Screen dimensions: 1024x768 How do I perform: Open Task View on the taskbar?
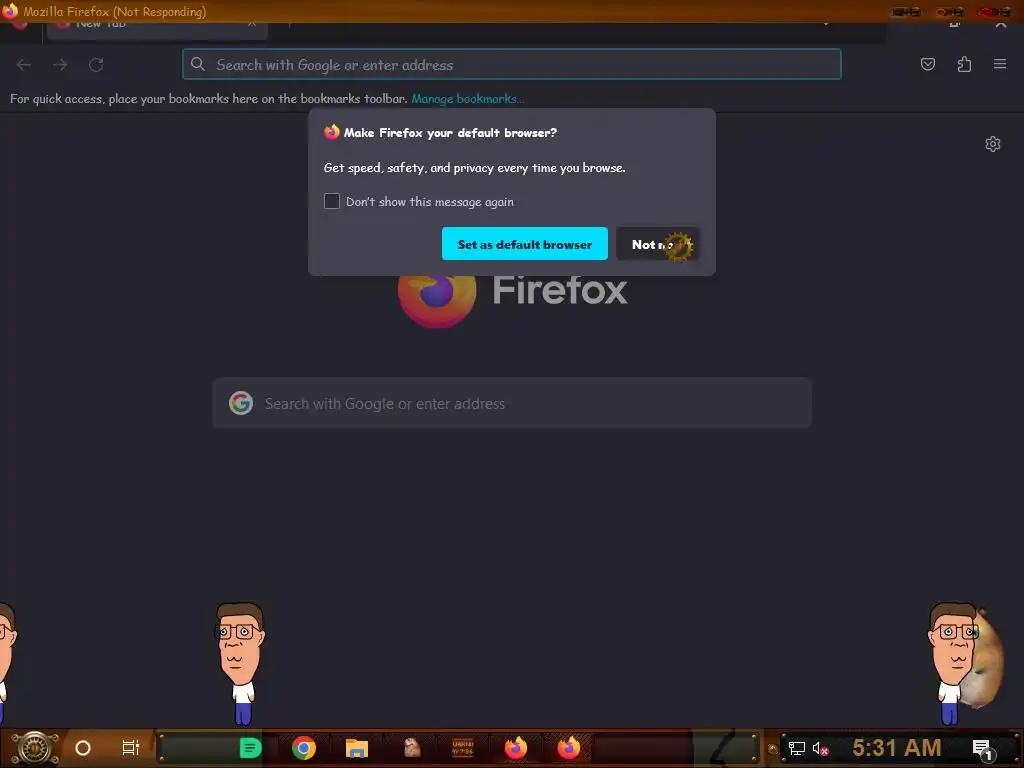coord(131,748)
